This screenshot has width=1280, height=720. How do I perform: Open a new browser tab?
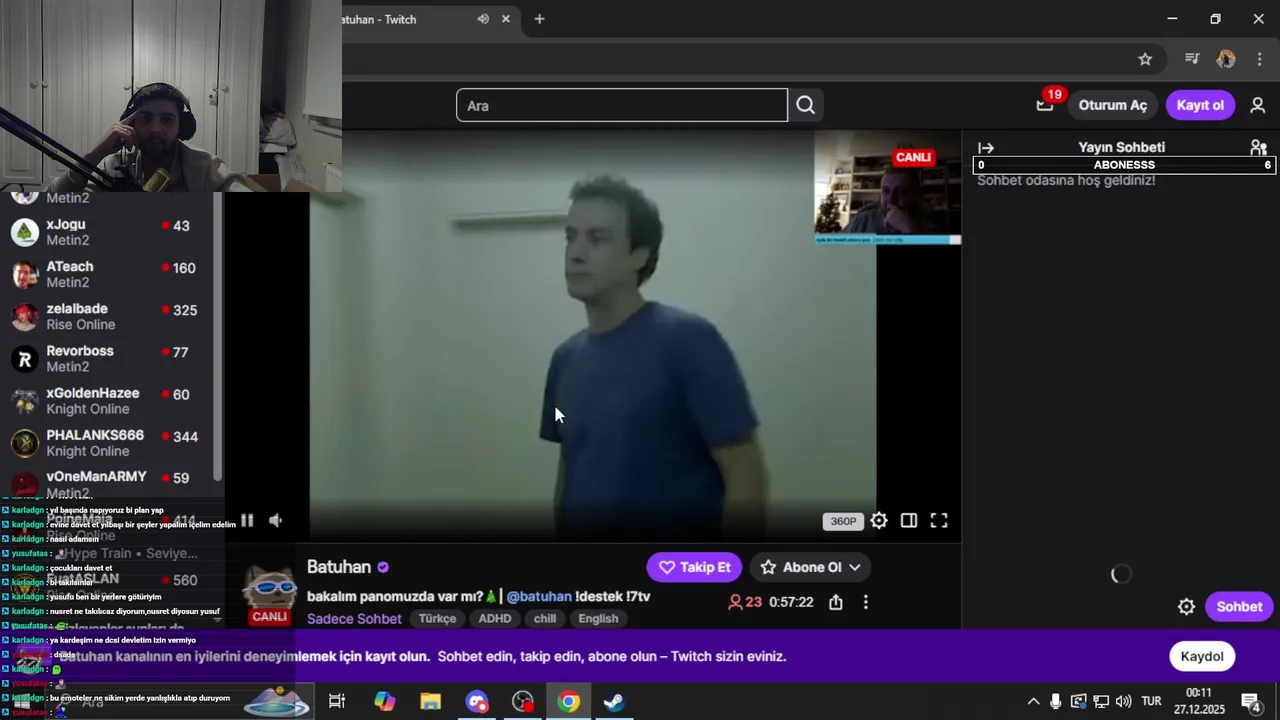pyautogui.click(x=539, y=19)
